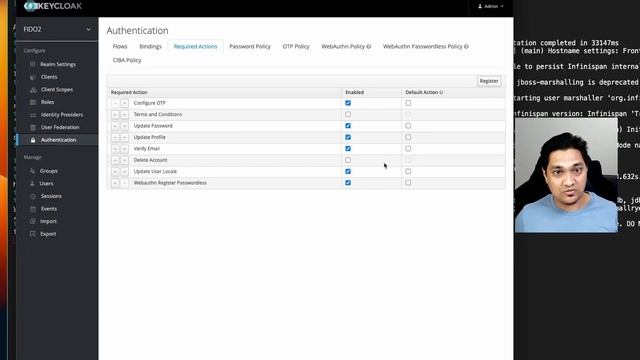Enable the Terms and Conditions checkbox

348,114
